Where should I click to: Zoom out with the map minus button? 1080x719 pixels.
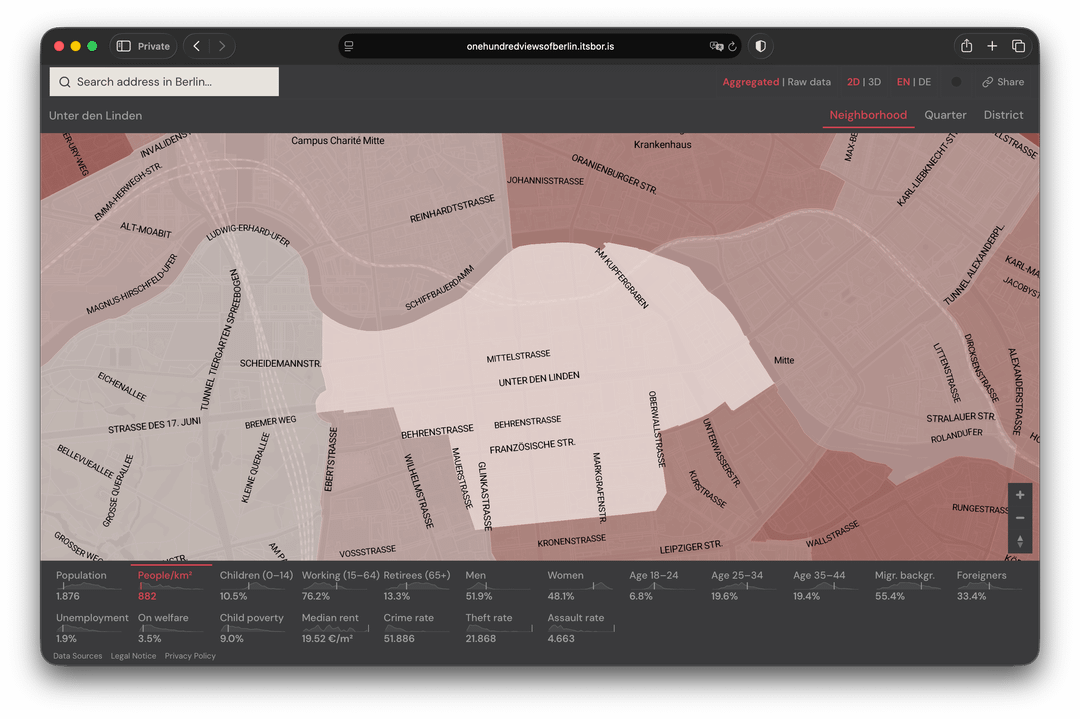tap(1020, 518)
